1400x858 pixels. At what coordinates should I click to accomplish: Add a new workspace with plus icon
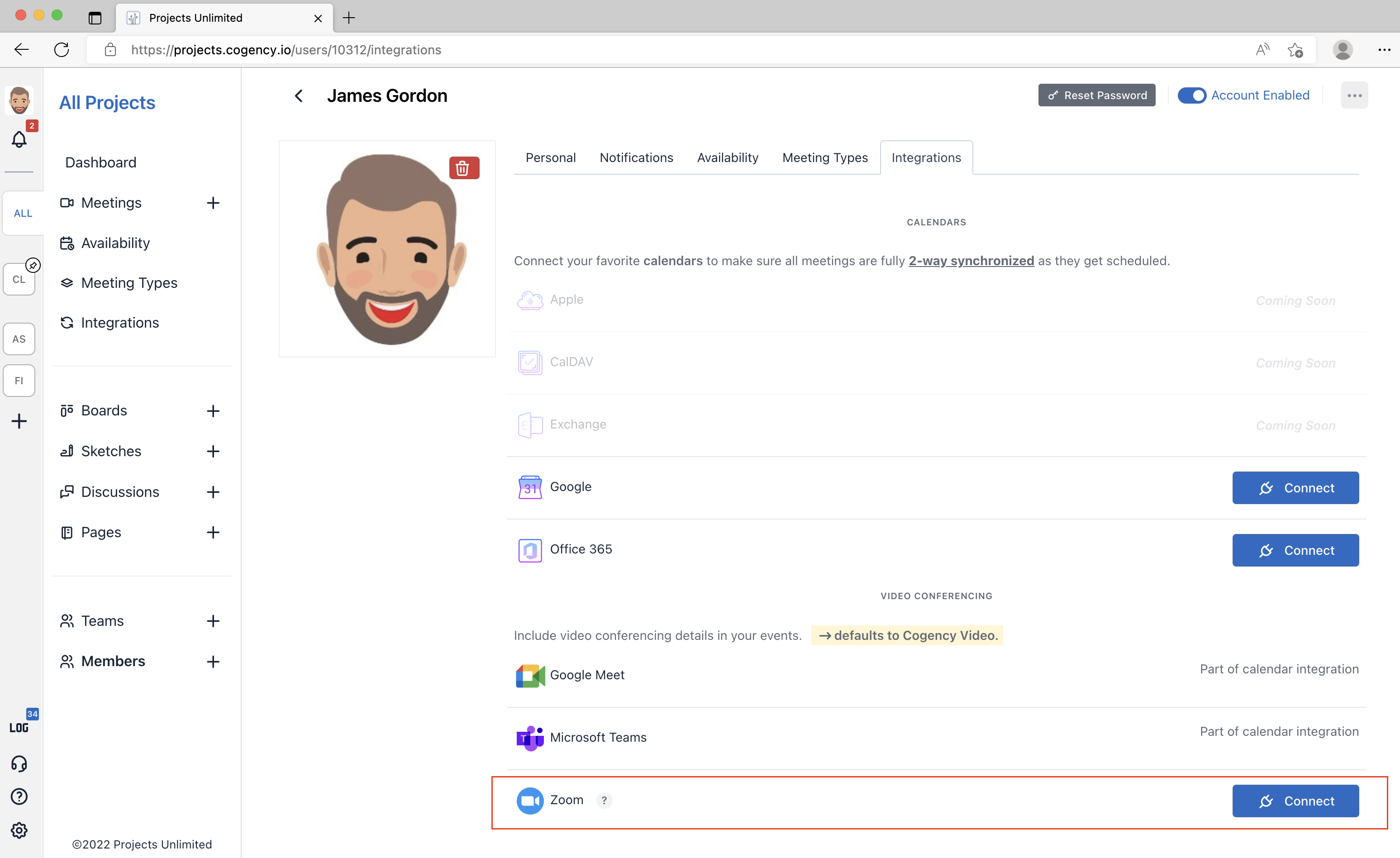[x=19, y=421]
